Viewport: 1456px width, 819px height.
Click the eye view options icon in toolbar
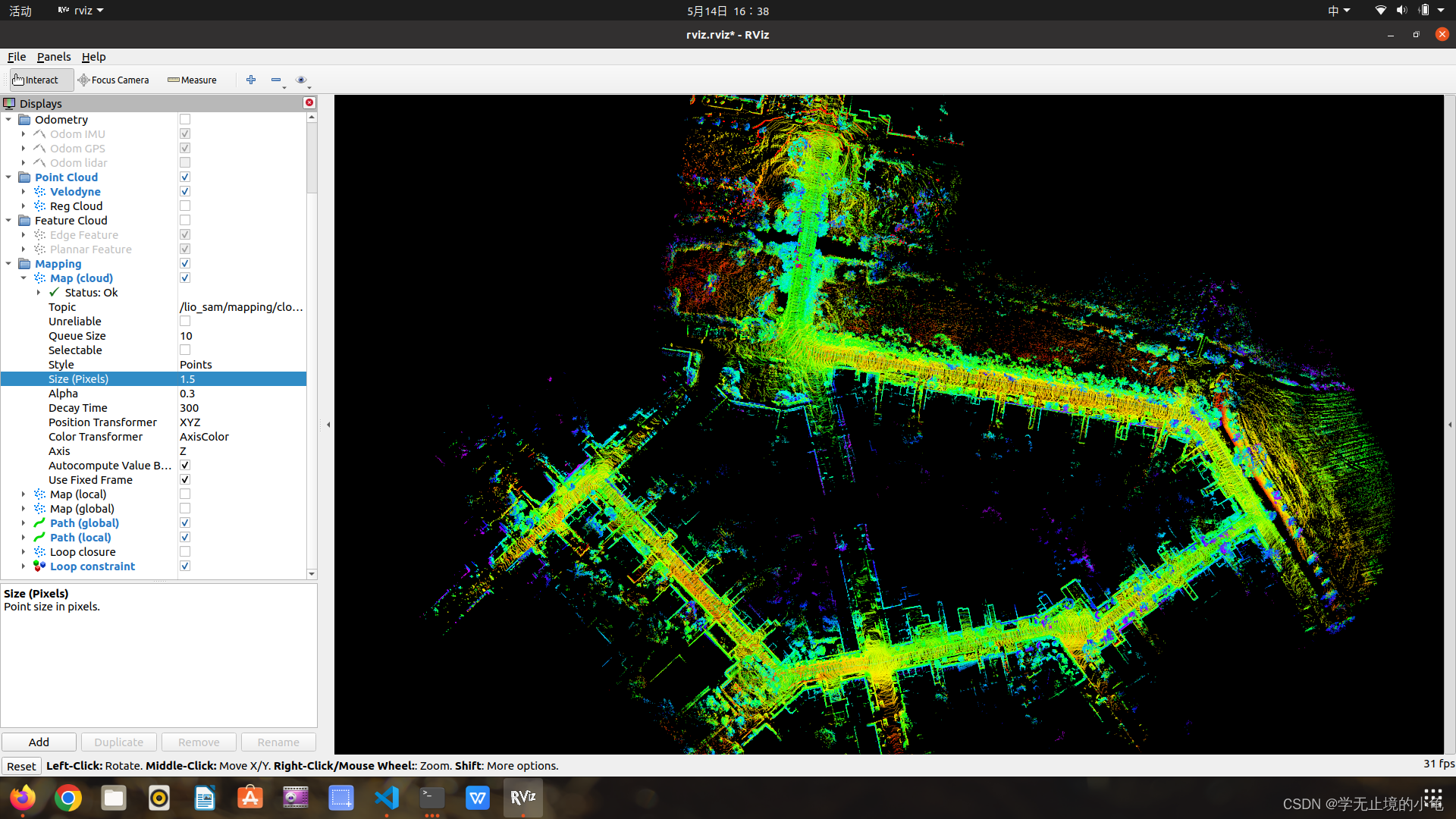point(301,80)
